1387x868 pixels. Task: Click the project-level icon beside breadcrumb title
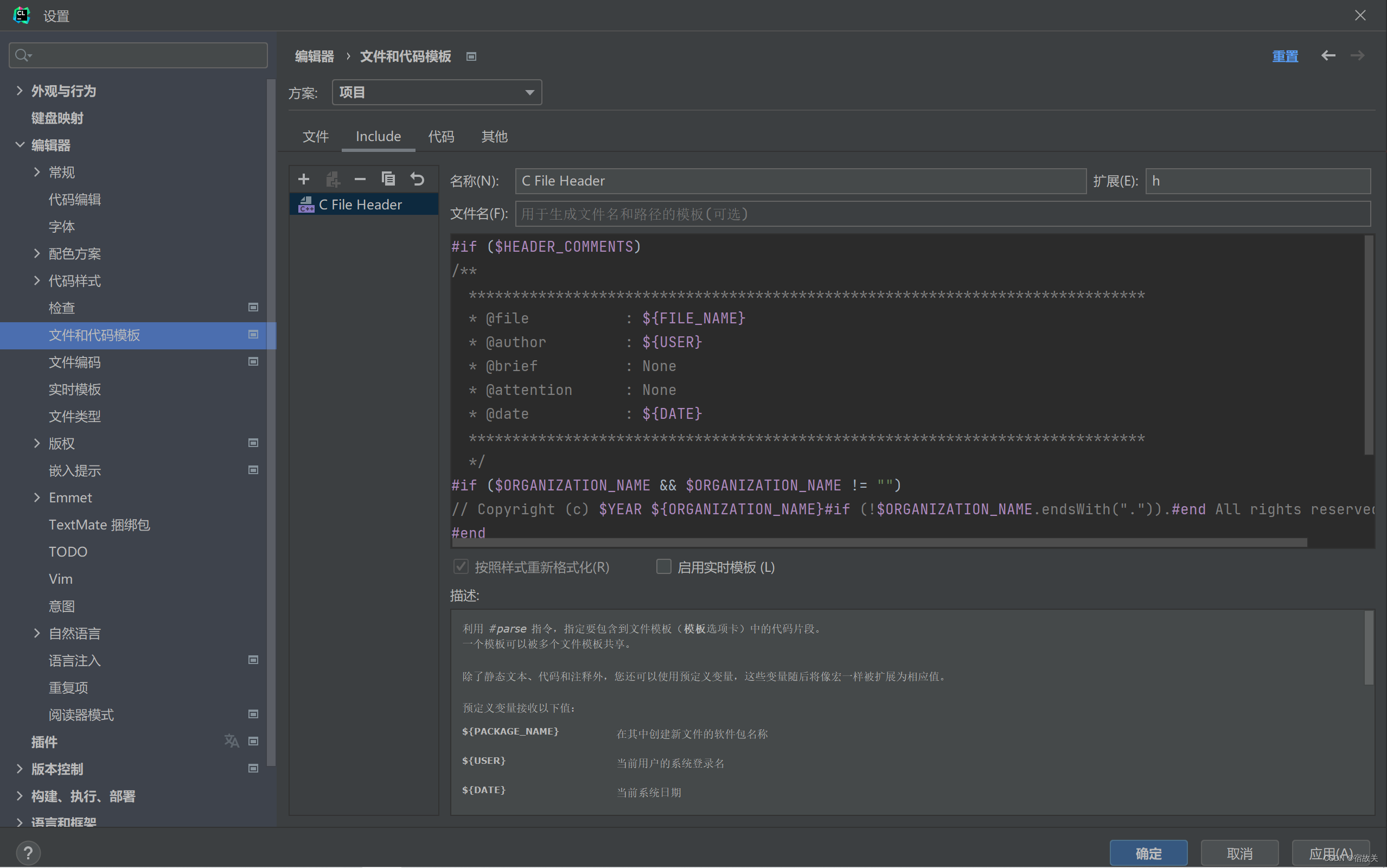tap(471, 56)
